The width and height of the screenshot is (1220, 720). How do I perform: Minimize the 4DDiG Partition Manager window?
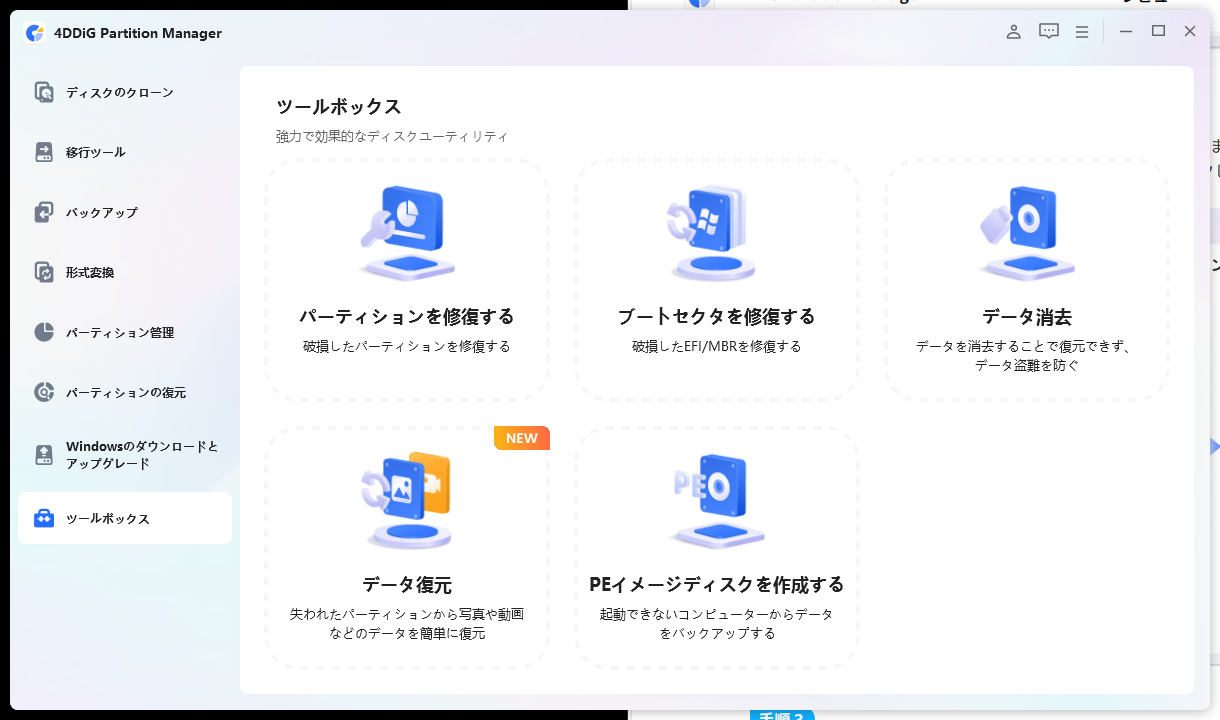coord(1126,32)
